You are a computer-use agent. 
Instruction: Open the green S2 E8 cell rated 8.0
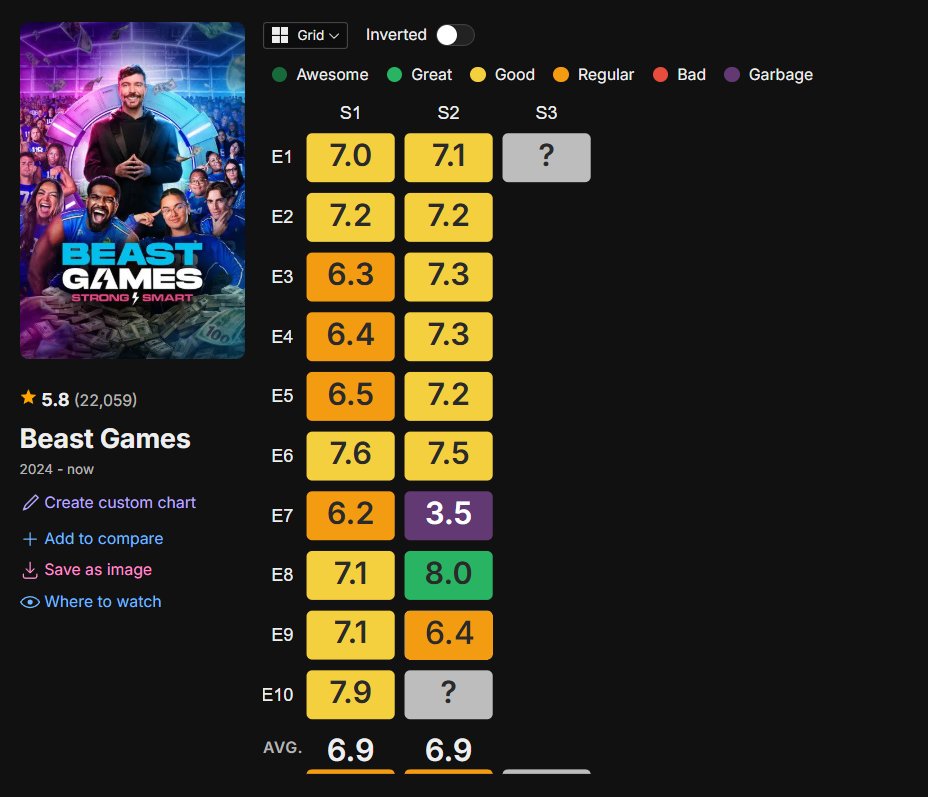(x=448, y=575)
